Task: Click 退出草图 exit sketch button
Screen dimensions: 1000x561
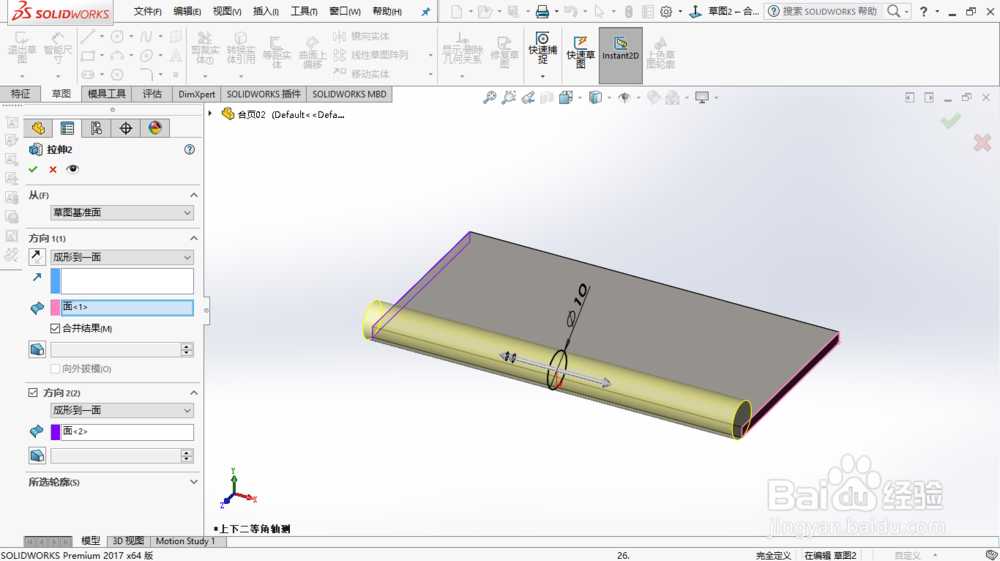Action: pos(22,48)
